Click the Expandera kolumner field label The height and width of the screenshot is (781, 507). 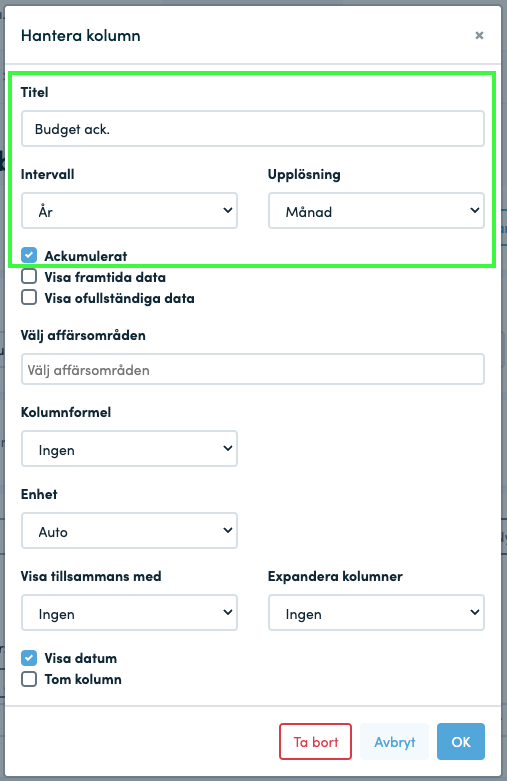click(x=335, y=576)
